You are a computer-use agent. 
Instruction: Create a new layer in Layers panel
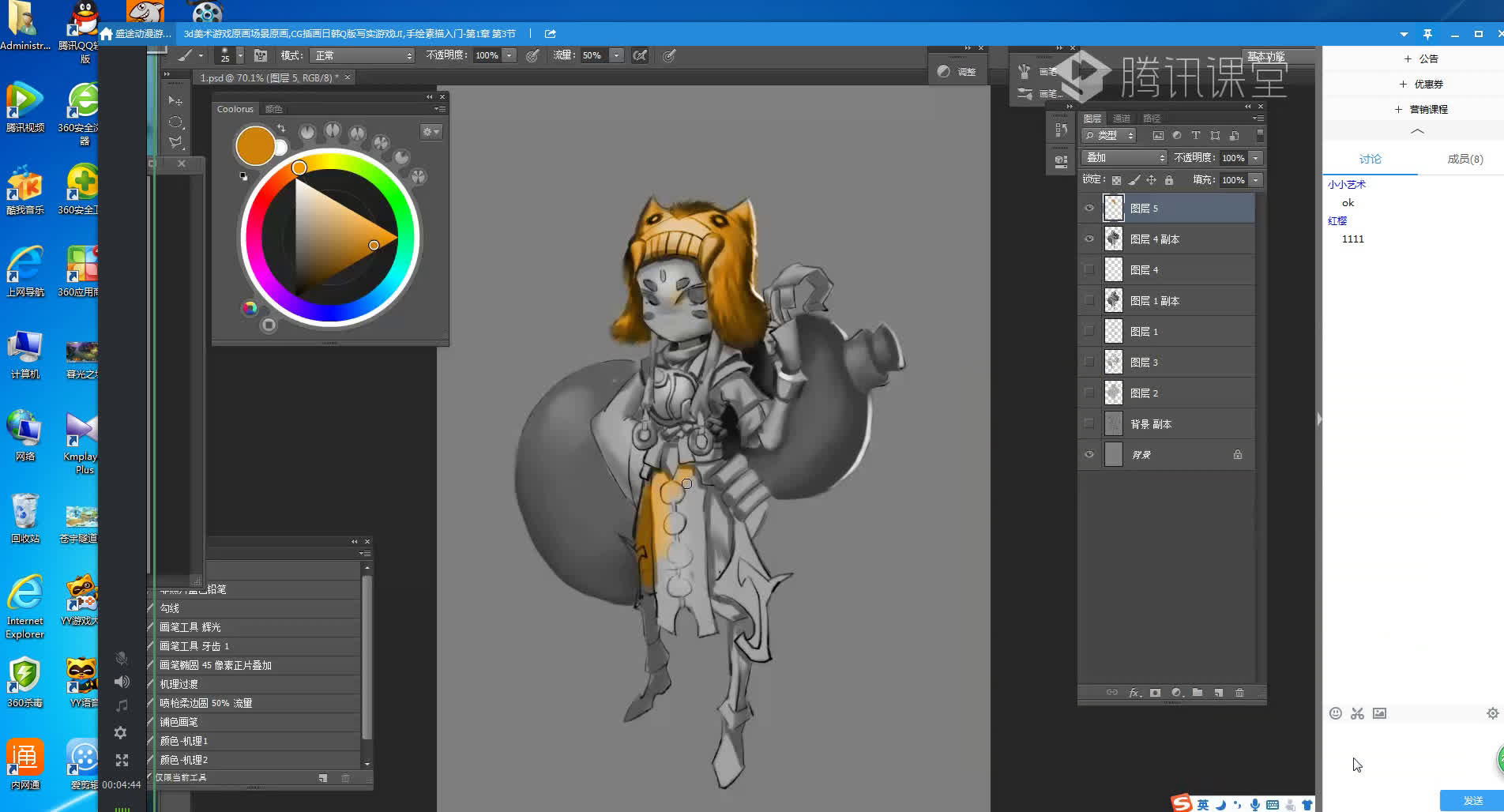(x=1219, y=693)
